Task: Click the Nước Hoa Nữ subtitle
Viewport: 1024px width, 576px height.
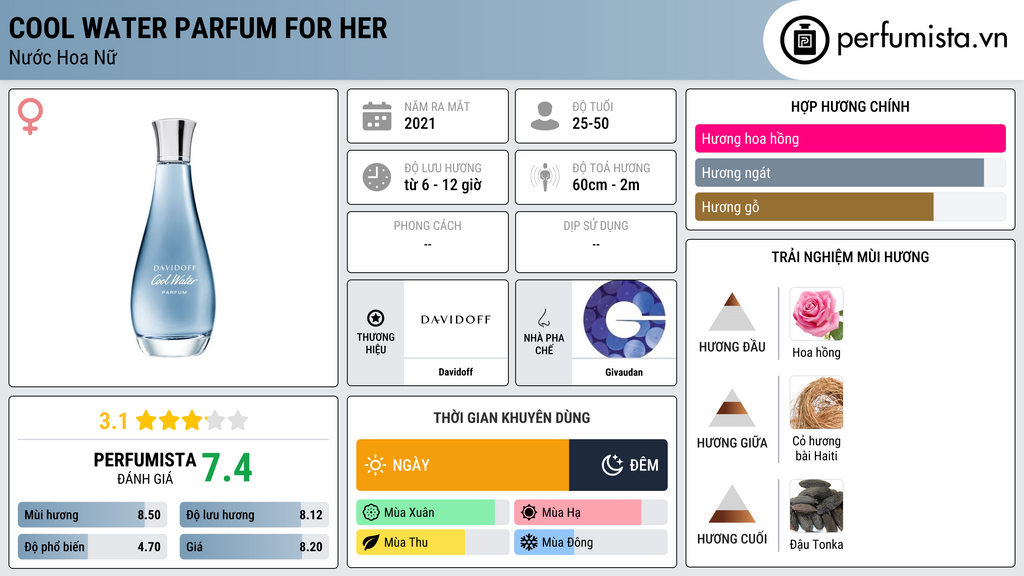Action: [x=63, y=57]
